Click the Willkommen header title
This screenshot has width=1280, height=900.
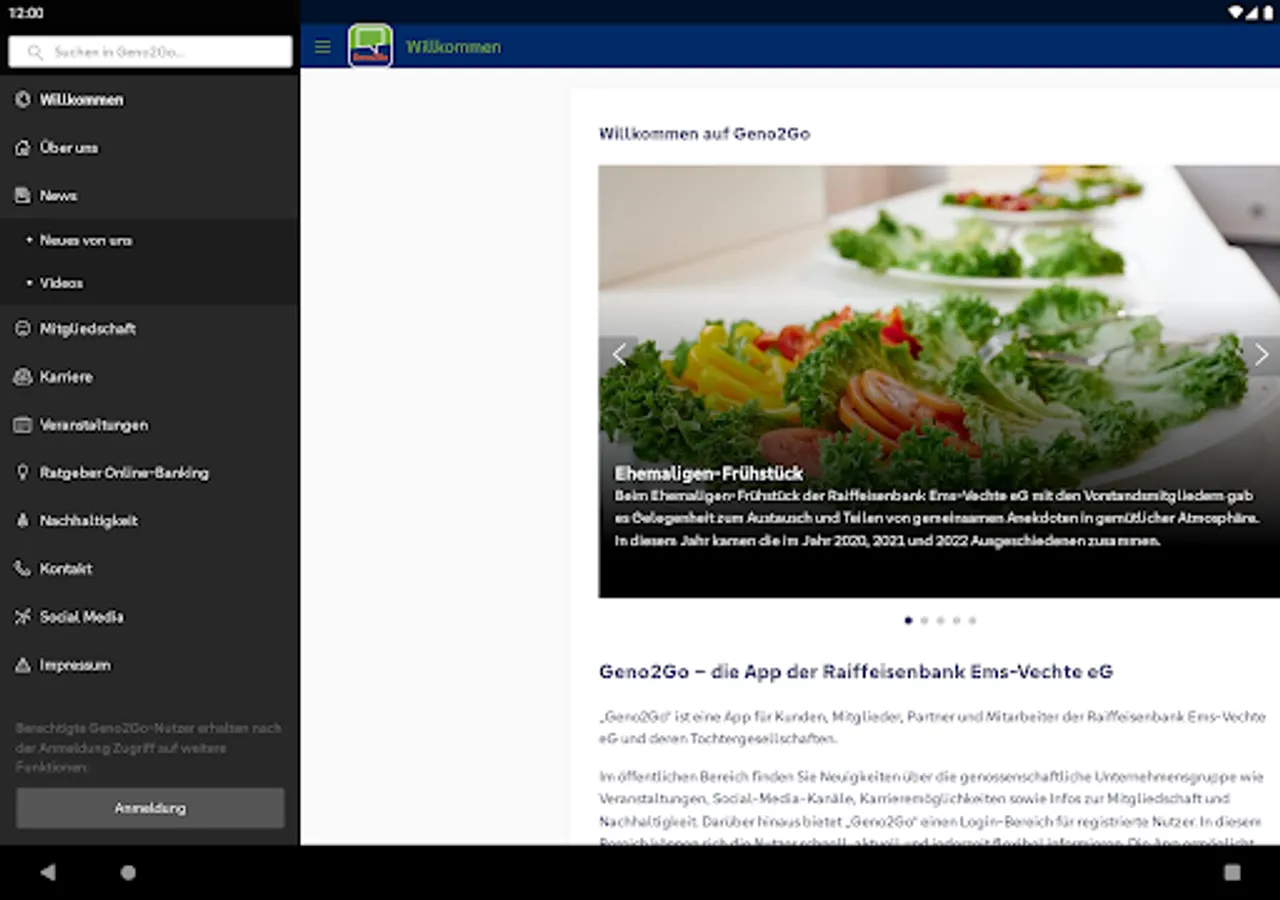point(453,47)
